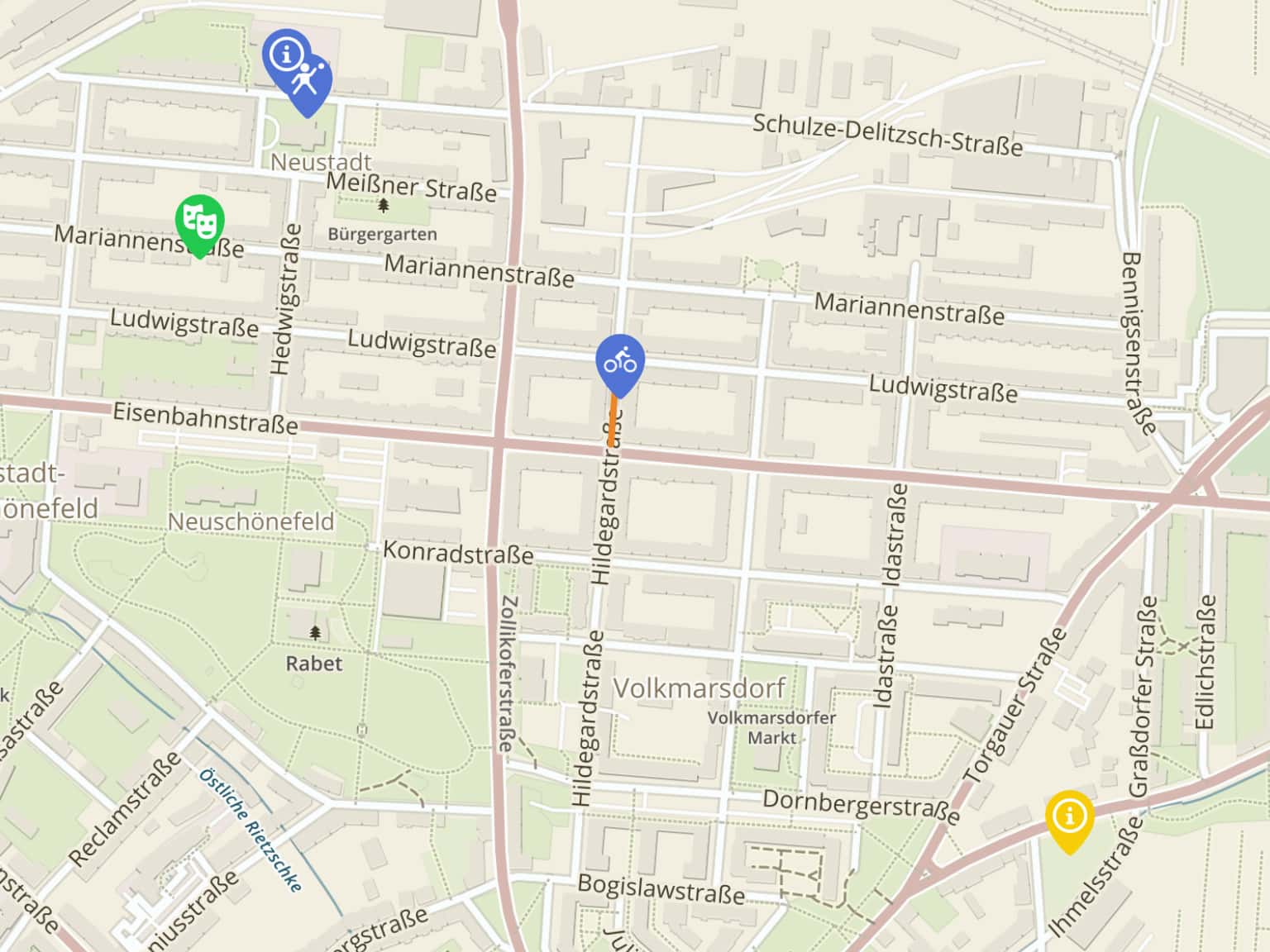This screenshot has width=1270, height=952.
Task: Select the Meißner Straße label
Action: tap(411, 187)
